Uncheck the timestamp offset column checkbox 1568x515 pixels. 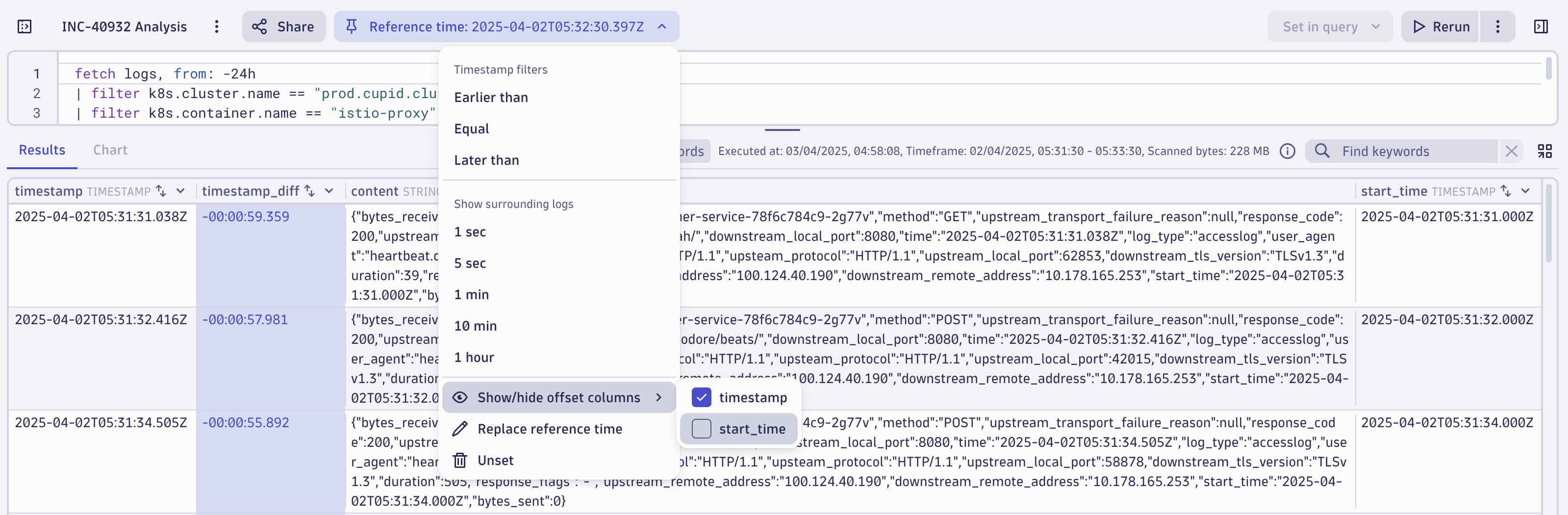point(701,397)
